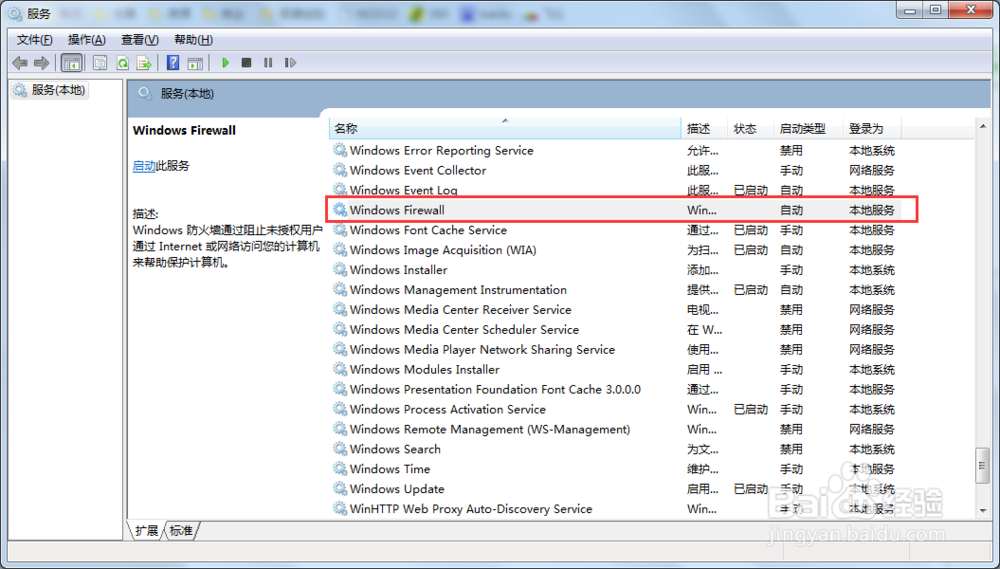This screenshot has height=569, width=1000.
Task: Click the Refresh toolbar icon
Action: pos(122,63)
